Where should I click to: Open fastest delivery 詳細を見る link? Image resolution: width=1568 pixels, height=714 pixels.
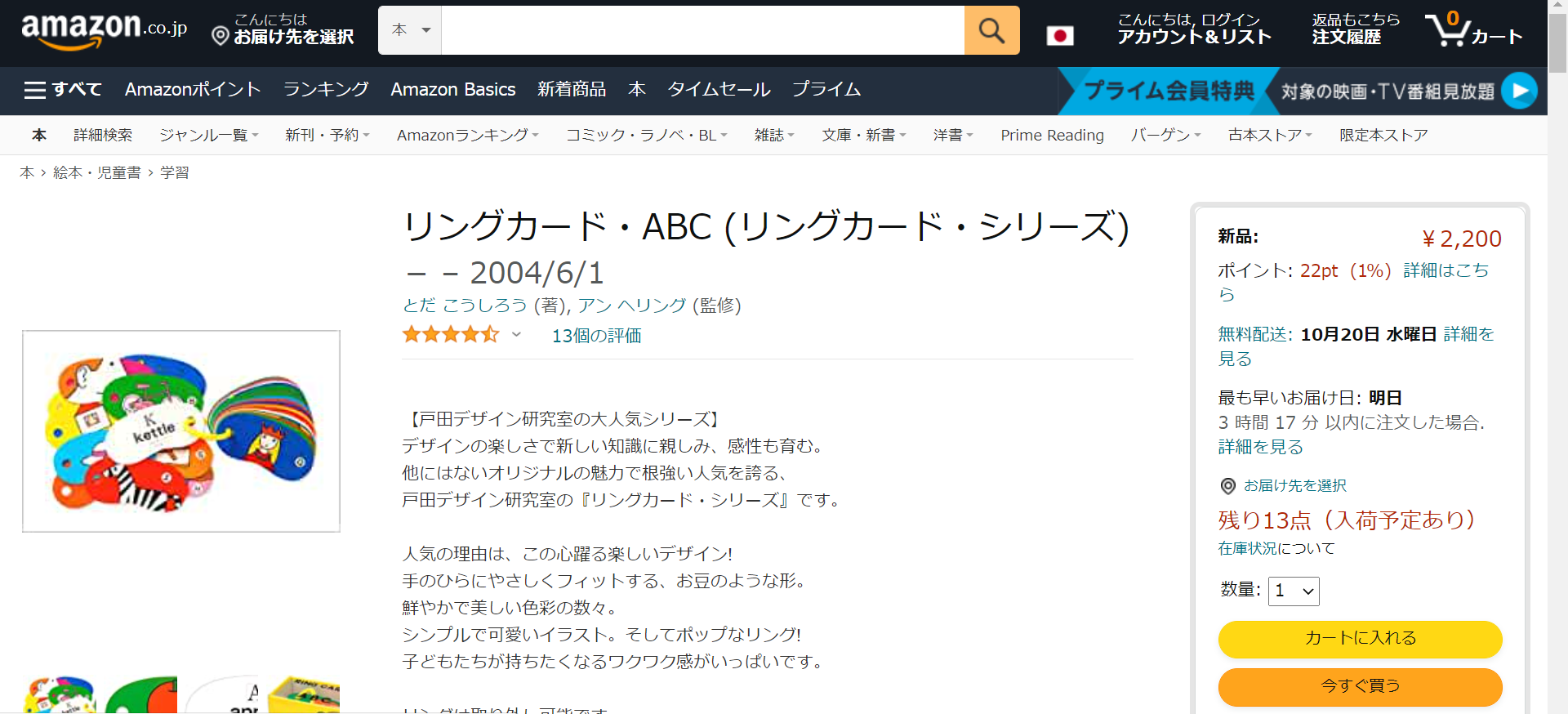(1261, 447)
